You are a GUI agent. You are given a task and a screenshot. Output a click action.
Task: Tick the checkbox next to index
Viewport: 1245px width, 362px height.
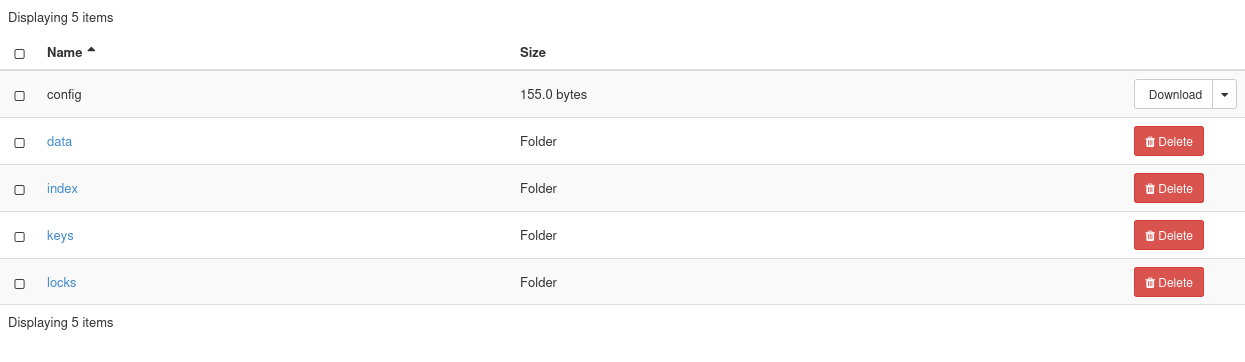[x=19, y=189]
